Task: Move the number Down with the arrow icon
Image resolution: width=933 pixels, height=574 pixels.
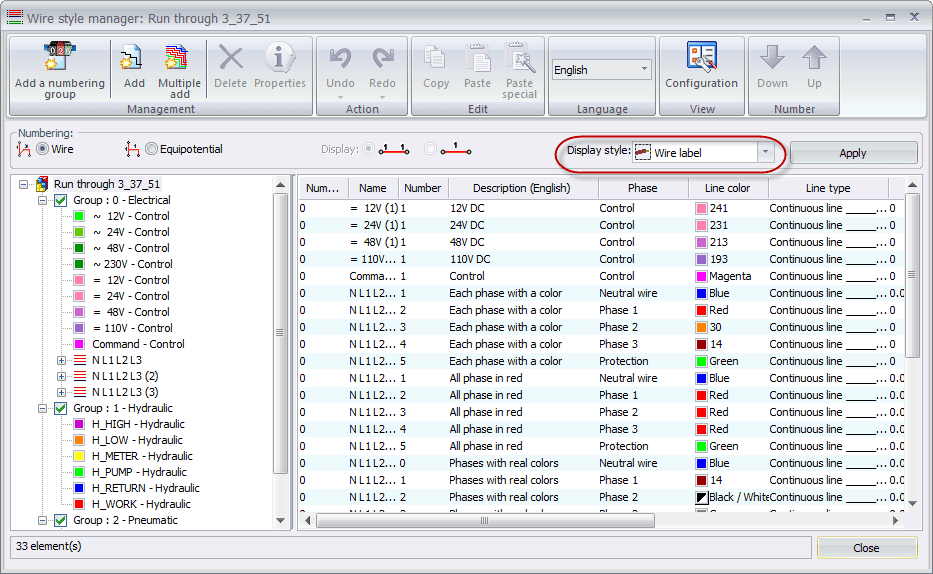Action: pyautogui.click(x=772, y=58)
